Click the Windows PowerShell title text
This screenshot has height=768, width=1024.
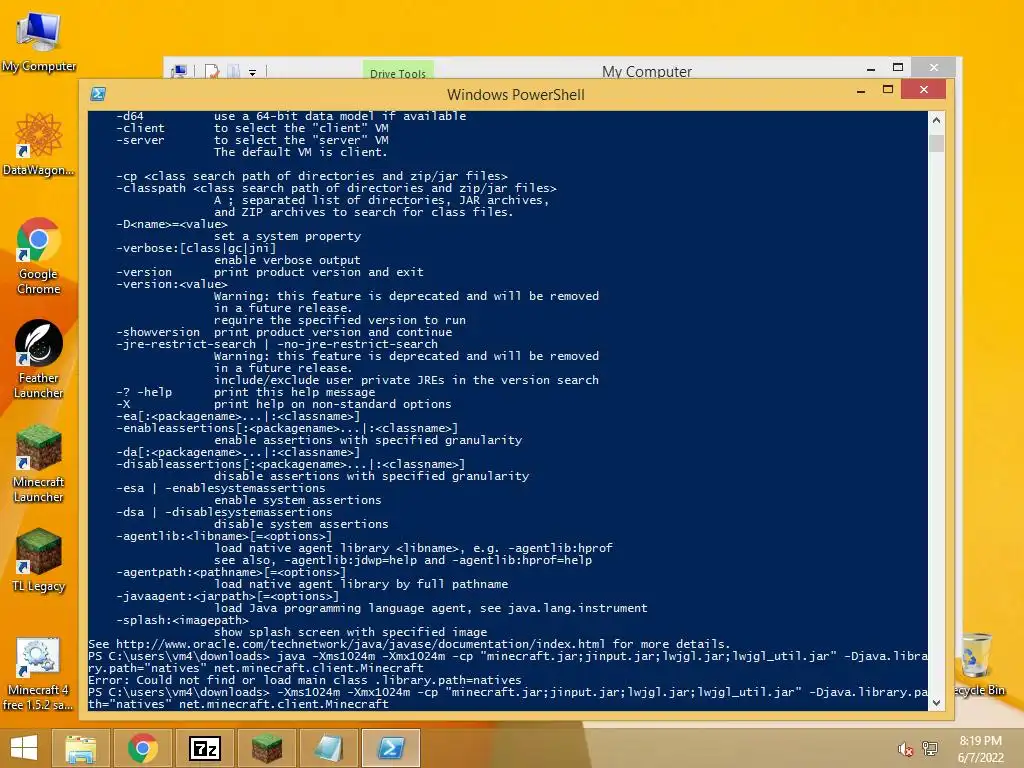(515, 95)
